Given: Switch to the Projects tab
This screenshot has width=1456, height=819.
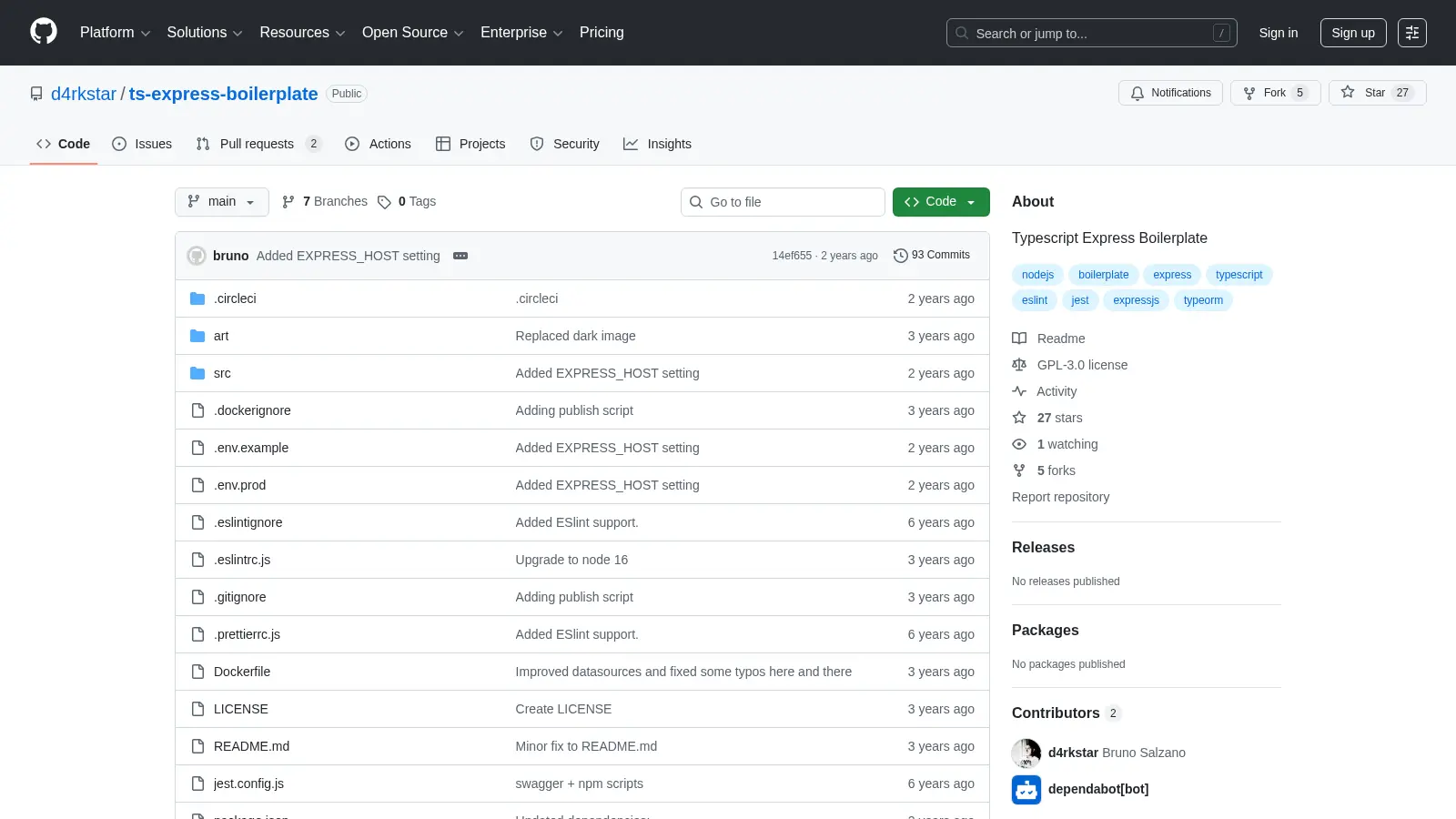Looking at the screenshot, I should [x=470, y=144].
